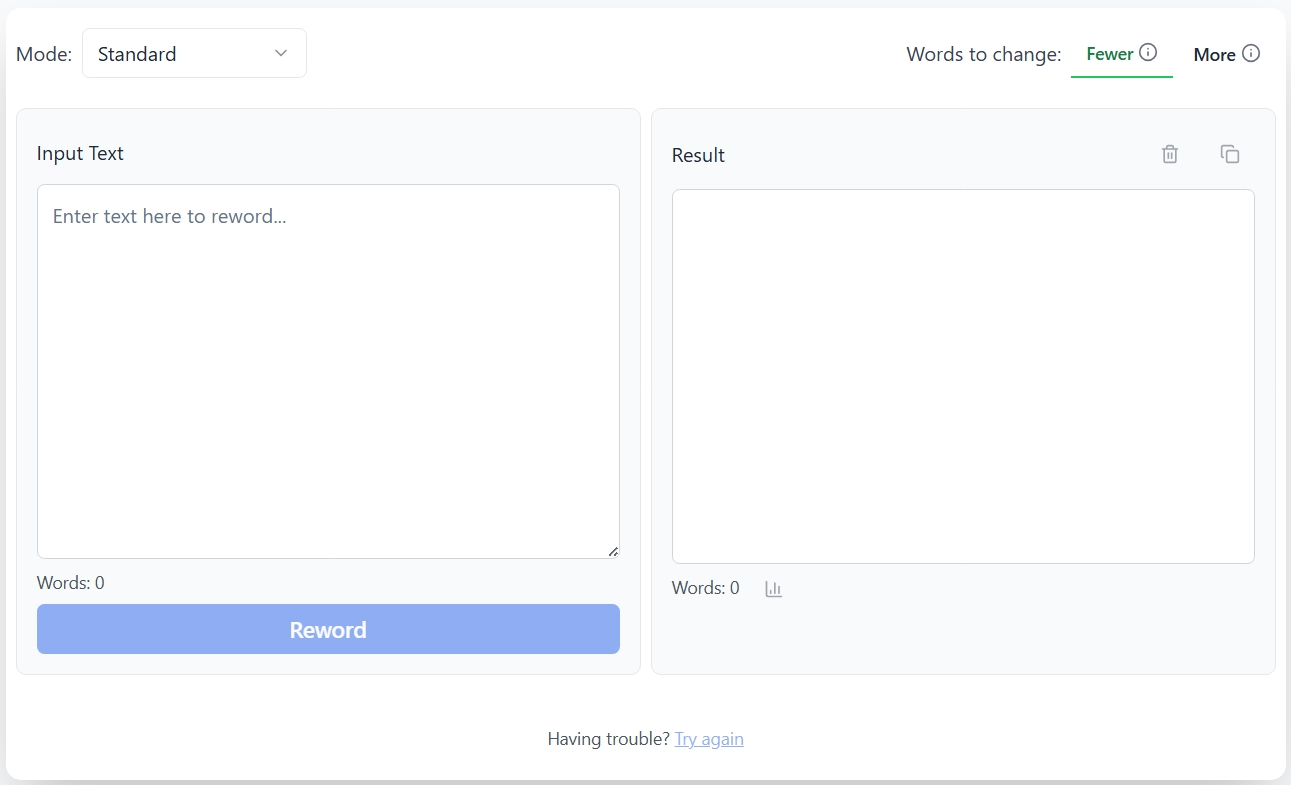Image resolution: width=1291 pixels, height=785 pixels.
Task: Click inside the Enter text here field
Action: (328, 370)
